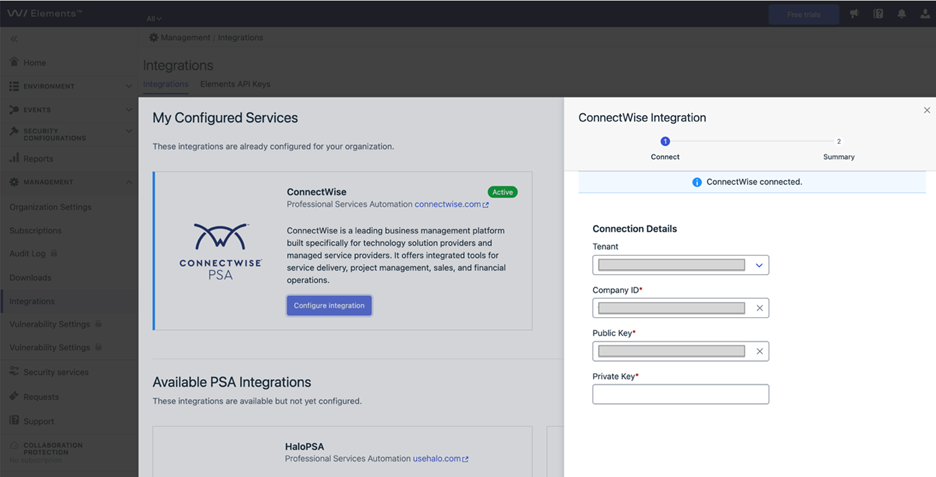
Task: Close the ConnectWise Integration panel
Action: pos(926,110)
